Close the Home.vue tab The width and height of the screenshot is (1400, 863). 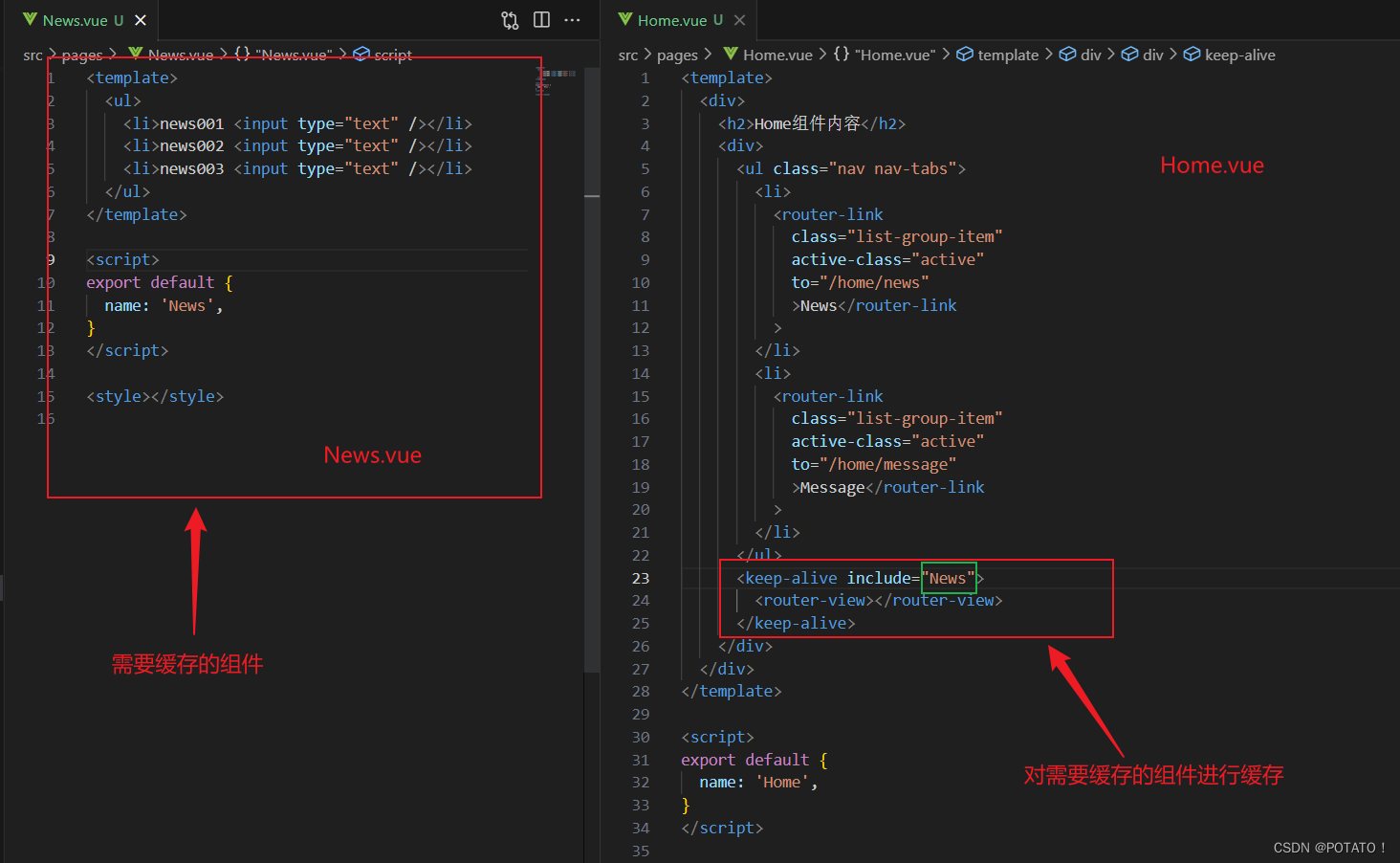point(739,20)
